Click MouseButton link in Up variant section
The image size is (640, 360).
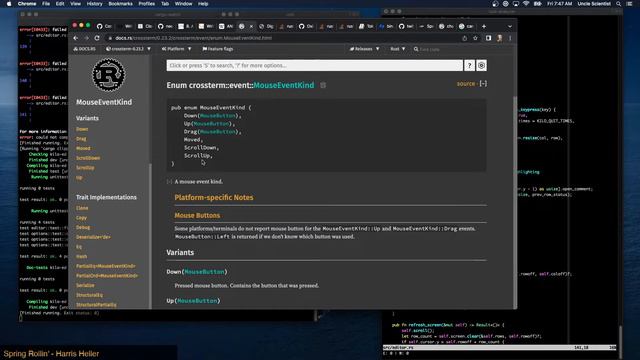197,301
